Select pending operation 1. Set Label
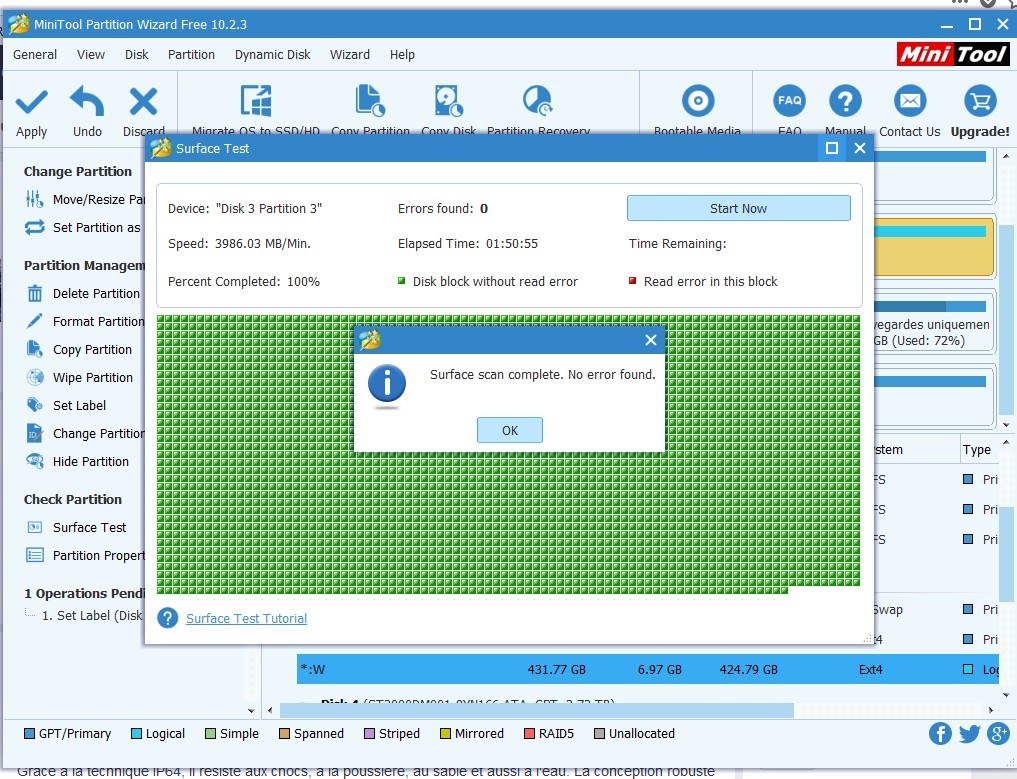 point(92,616)
